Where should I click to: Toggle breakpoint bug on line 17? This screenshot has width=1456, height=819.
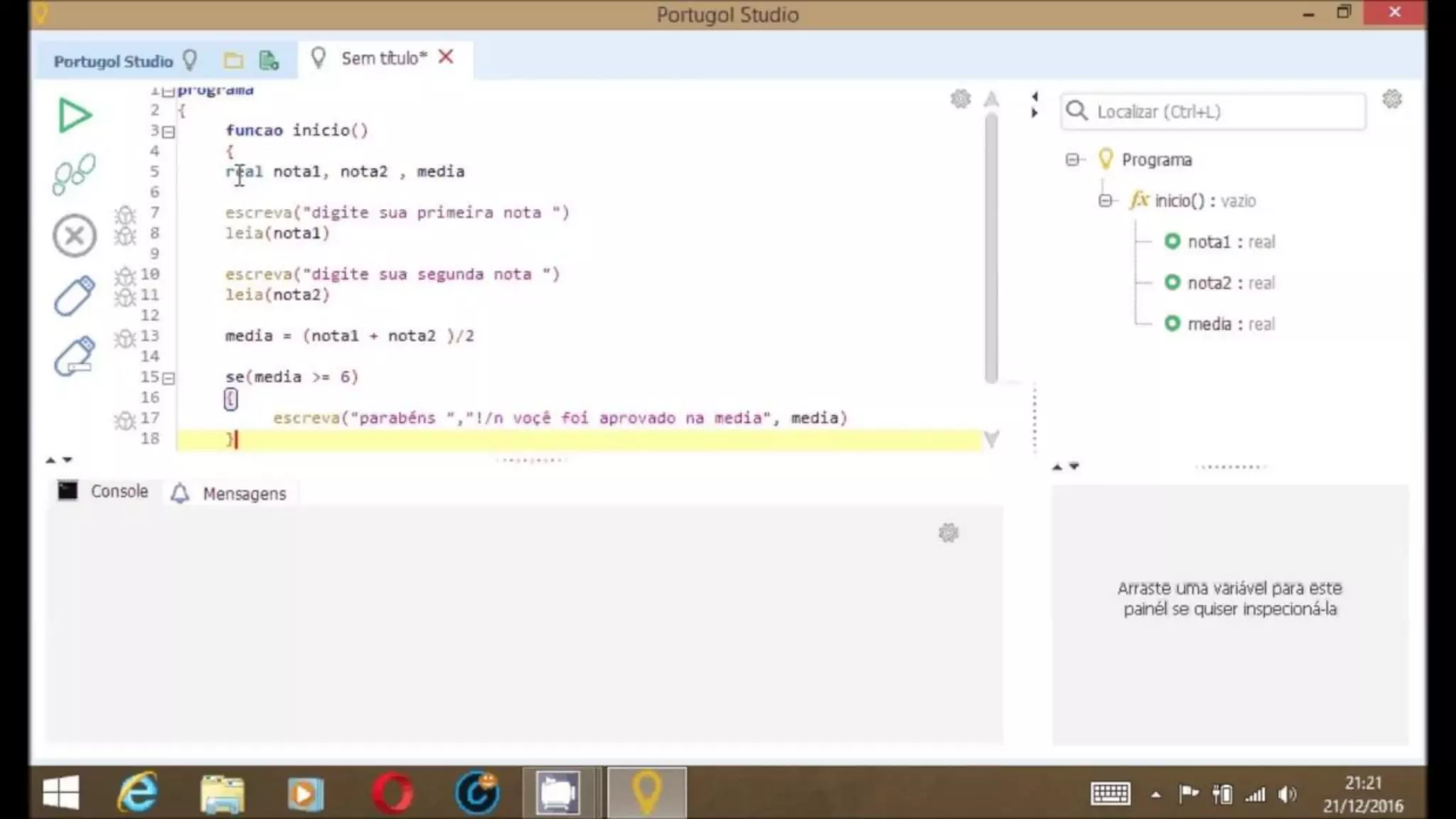[125, 419]
